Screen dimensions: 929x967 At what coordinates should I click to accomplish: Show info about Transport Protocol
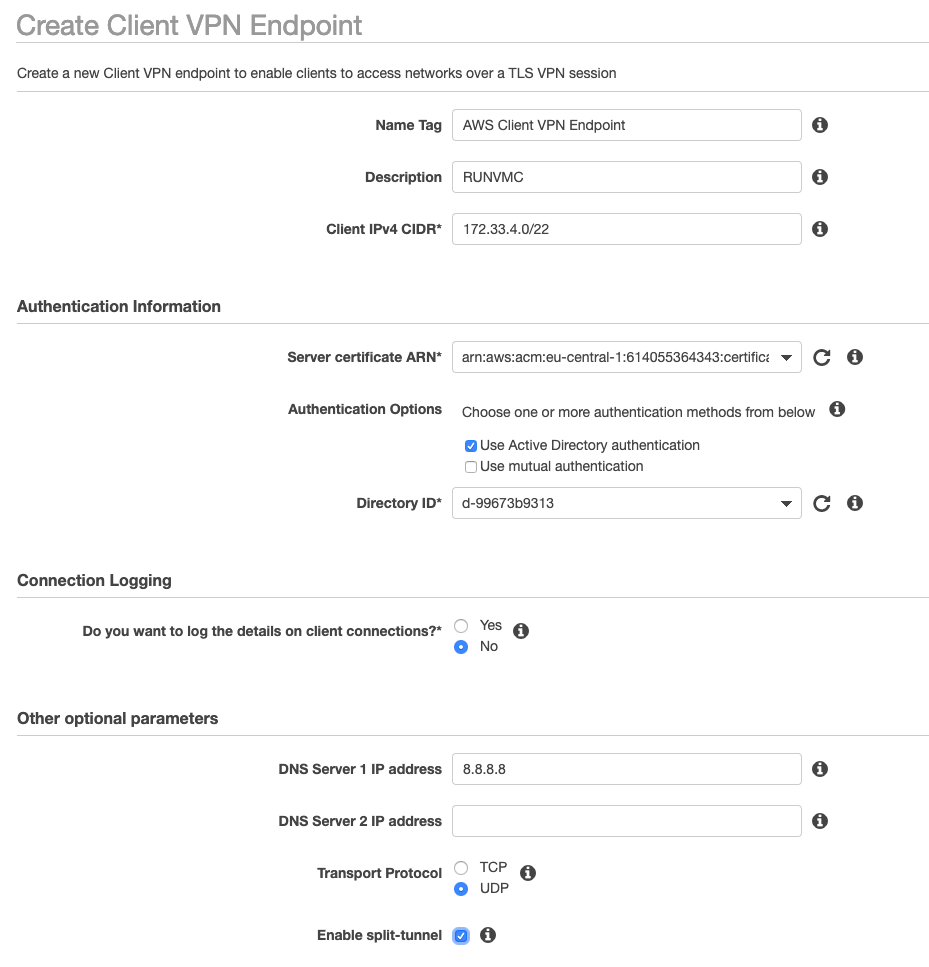527,872
